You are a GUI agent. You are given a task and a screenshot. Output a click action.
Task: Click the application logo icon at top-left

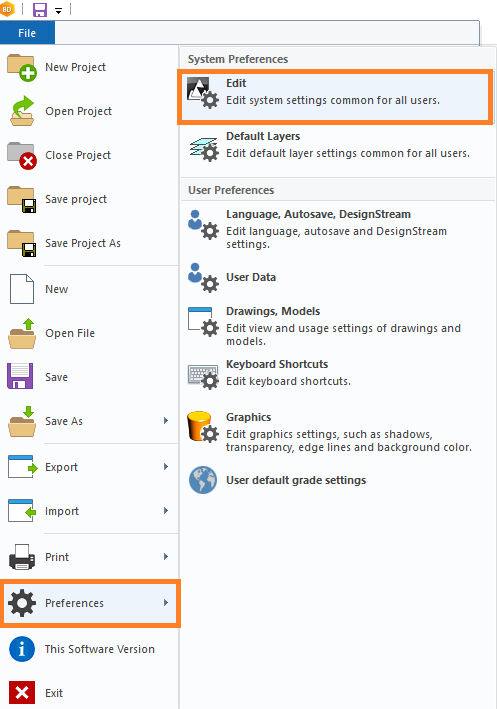click(7, 9)
